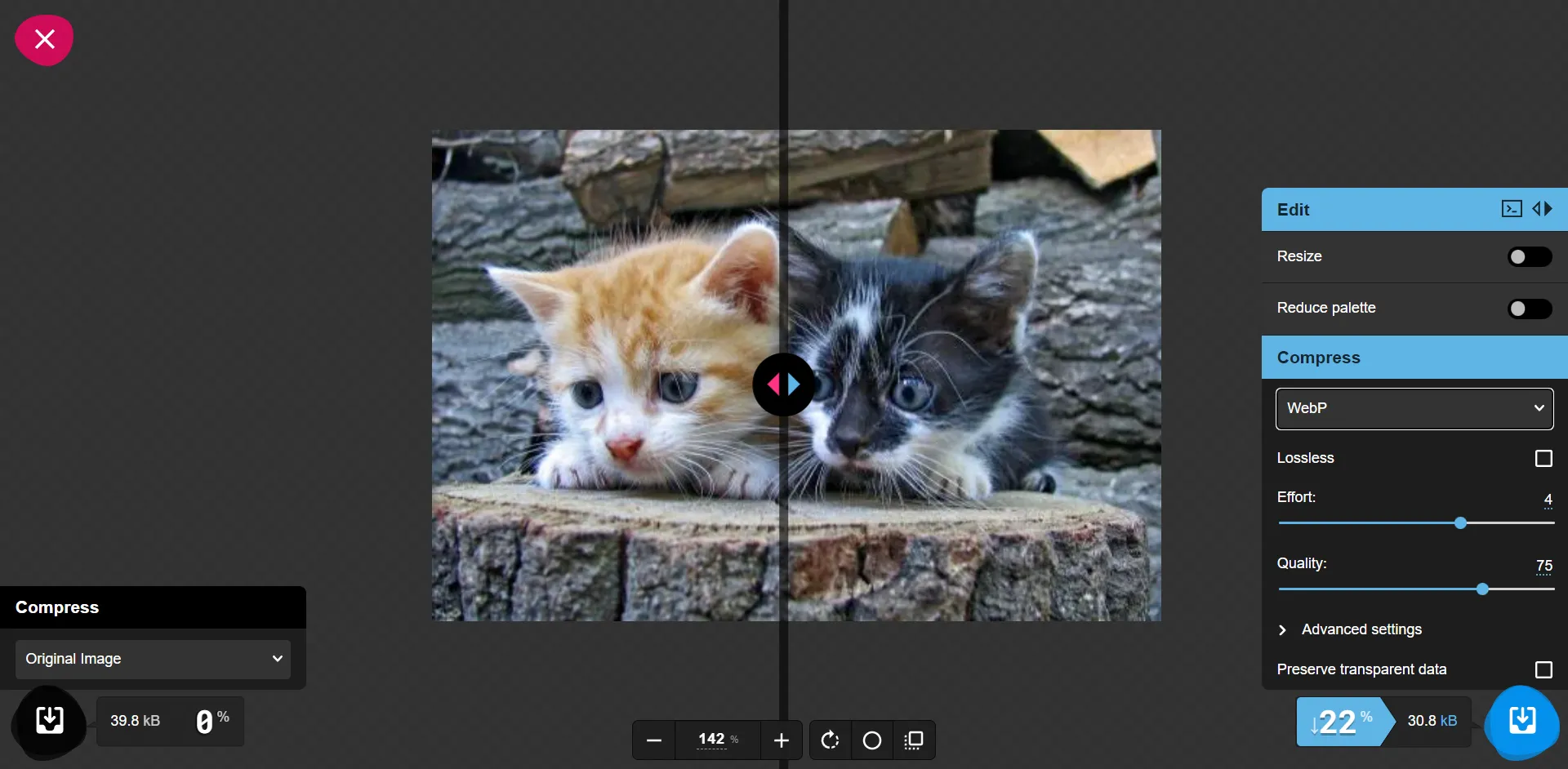Check Preserve transparent data checkbox
Image resolution: width=1568 pixels, height=769 pixels.
[1543, 670]
